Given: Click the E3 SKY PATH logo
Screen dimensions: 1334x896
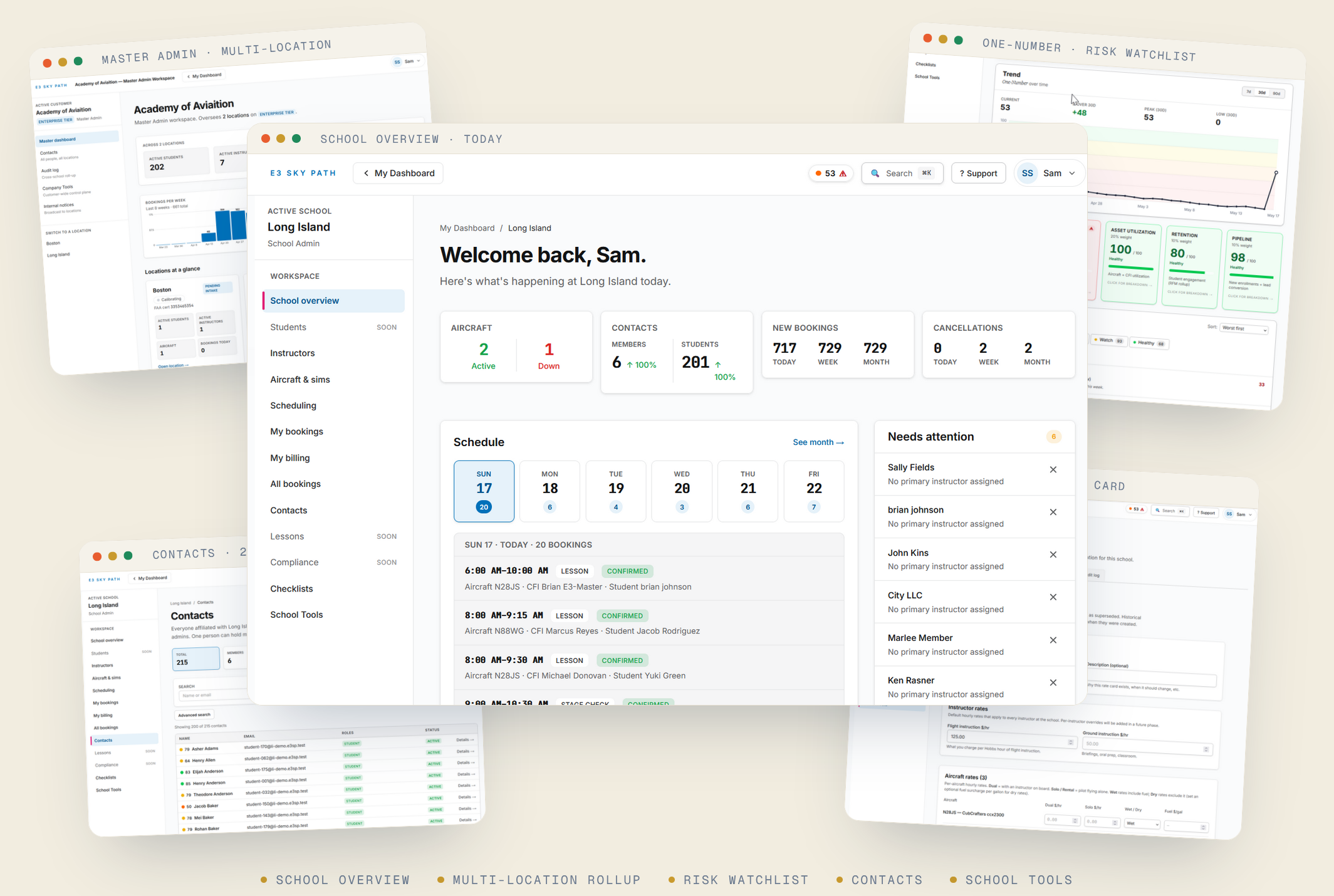Looking at the screenshot, I should 303,174.
